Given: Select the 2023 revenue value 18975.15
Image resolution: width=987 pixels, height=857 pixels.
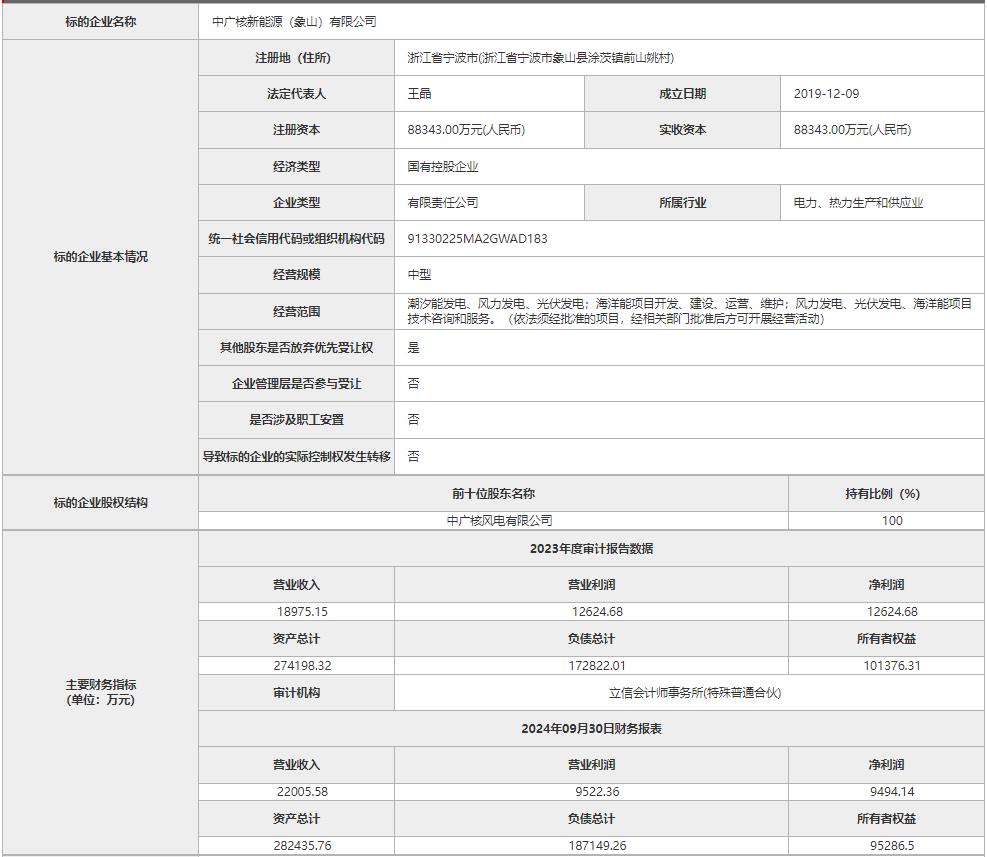Looking at the screenshot, I should (x=302, y=611).
